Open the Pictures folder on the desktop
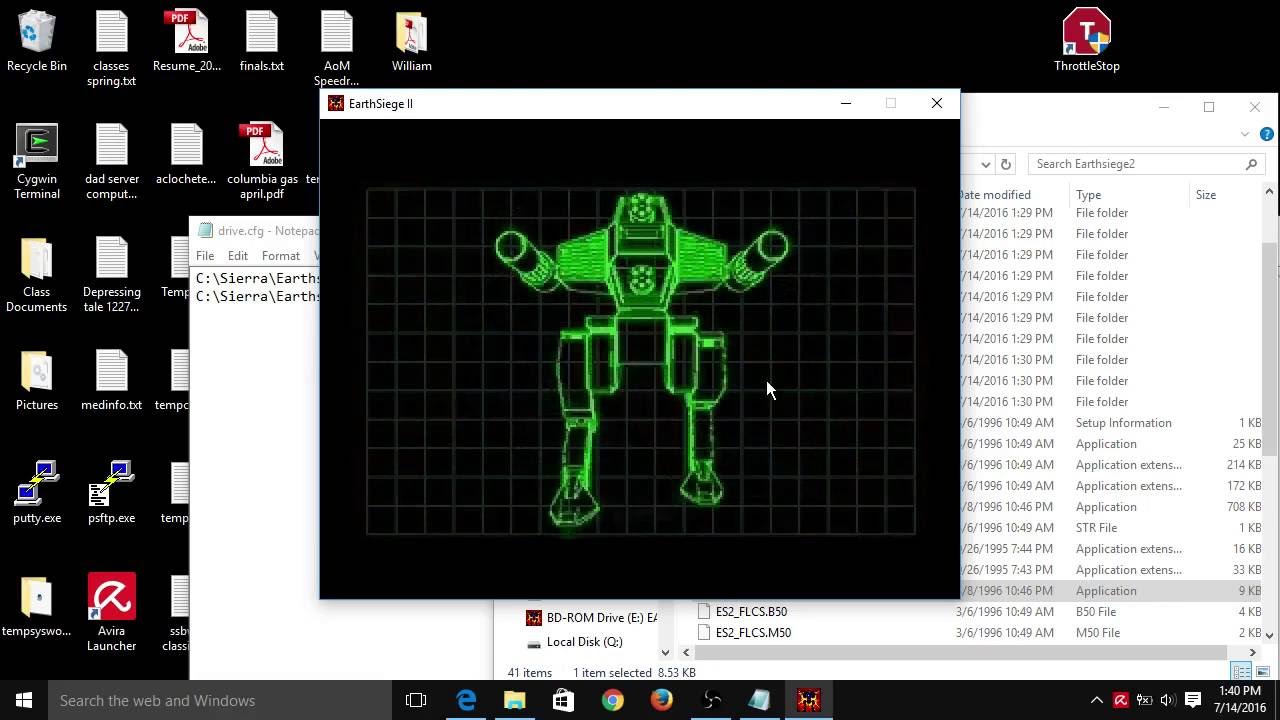The image size is (1280, 720). click(37, 379)
